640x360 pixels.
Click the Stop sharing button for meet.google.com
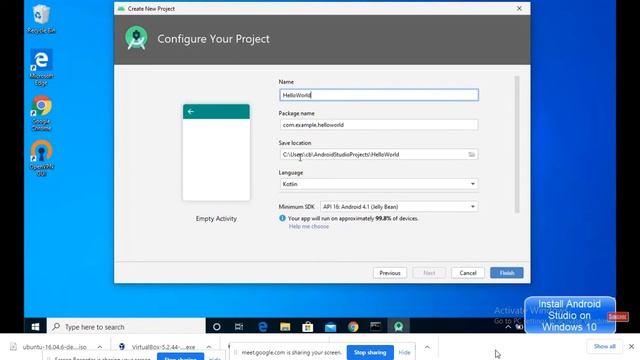370,352
